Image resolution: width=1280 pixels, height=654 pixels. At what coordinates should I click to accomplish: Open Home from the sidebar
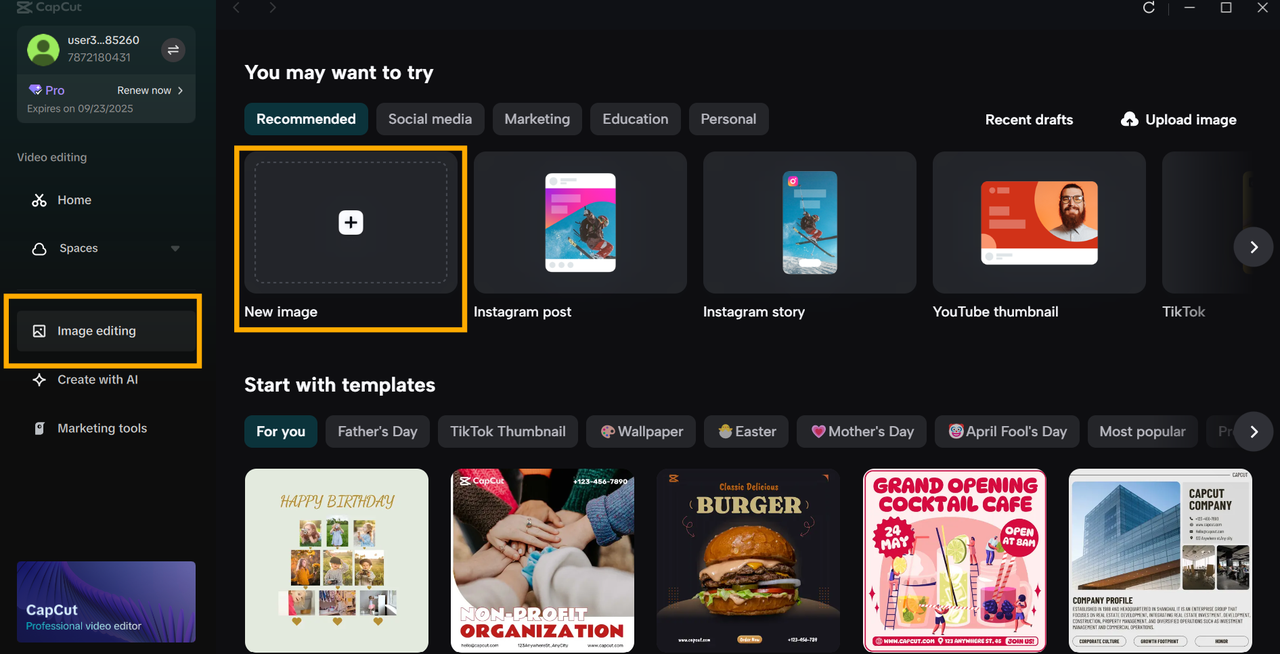(74, 200)
